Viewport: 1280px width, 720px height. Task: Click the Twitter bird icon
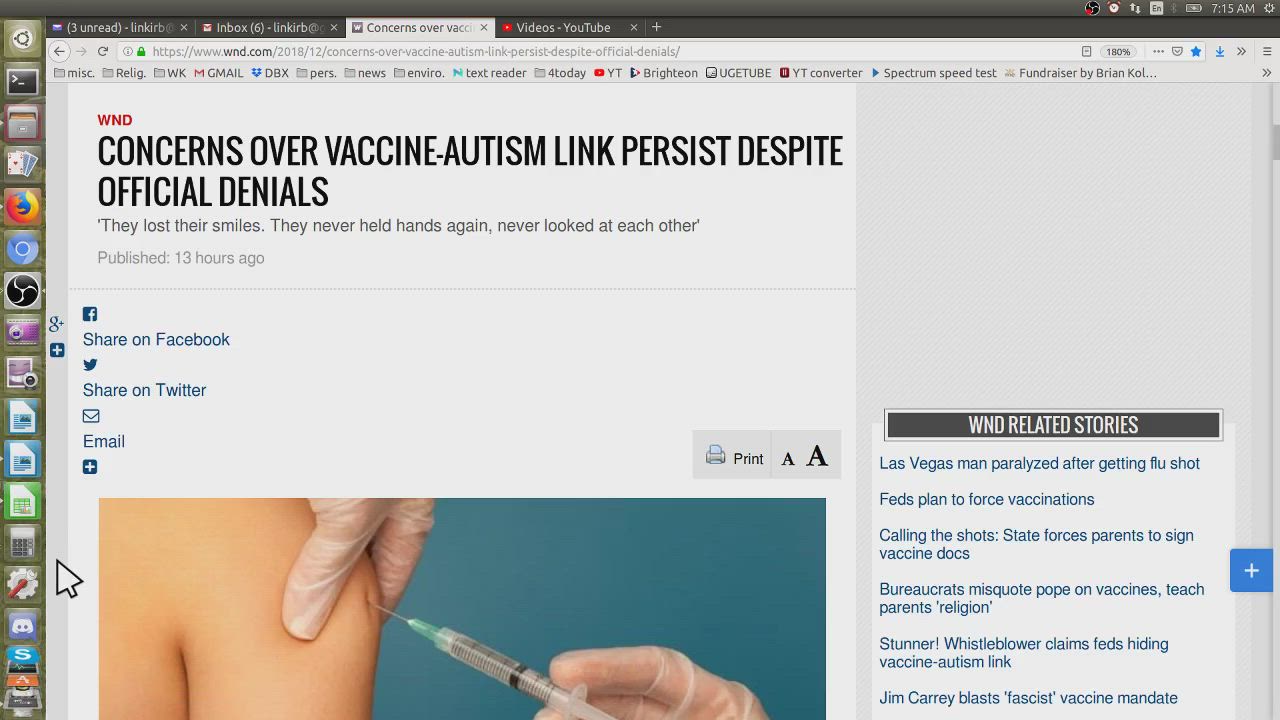click(90, 365)
